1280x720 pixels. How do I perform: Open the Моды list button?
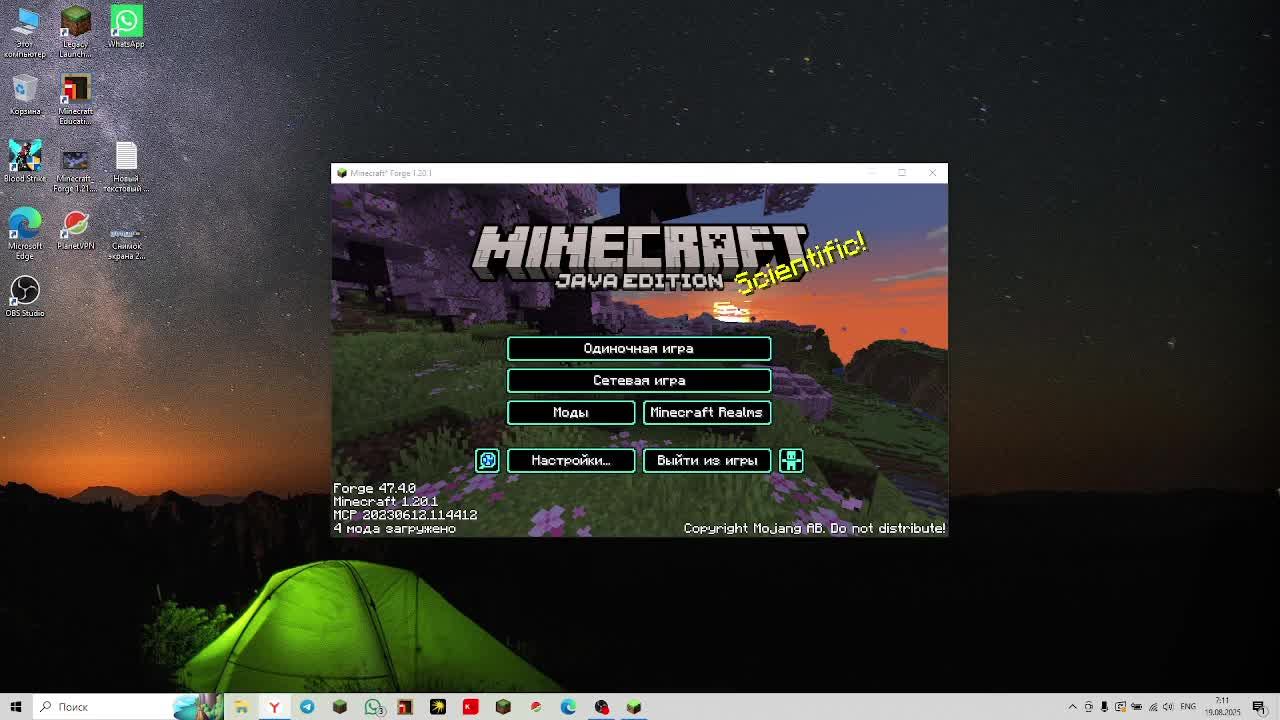point(571,412)
